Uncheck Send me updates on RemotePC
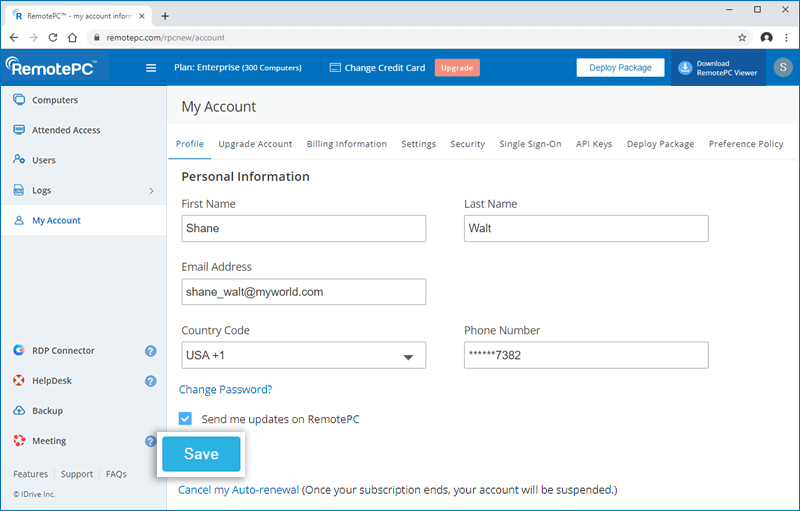This screenshot has width=800, height=511. (185, 419)
